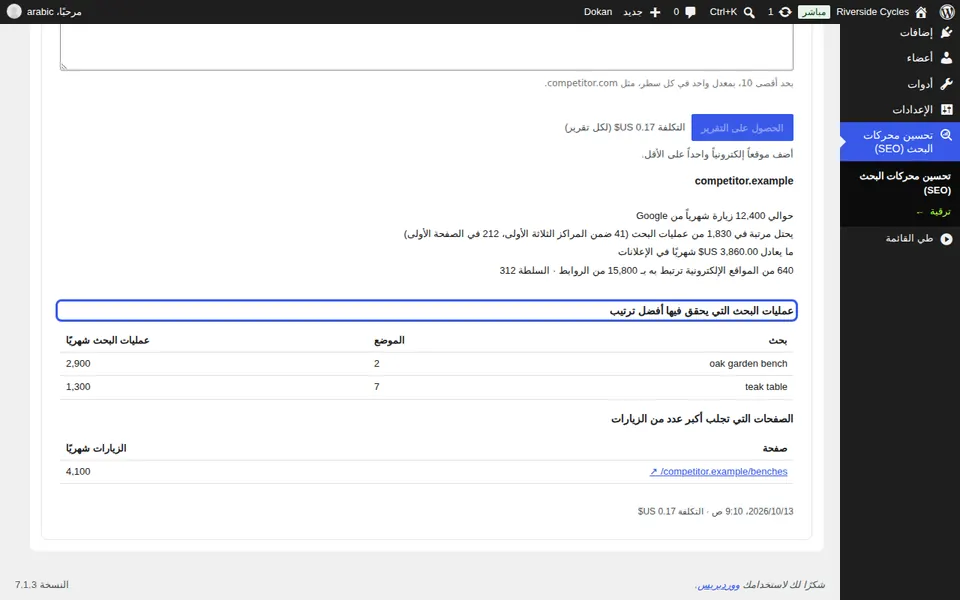Viewport: 960px width, 600px height.
Task: Click the صفحة column header
Action: [775, 449]
